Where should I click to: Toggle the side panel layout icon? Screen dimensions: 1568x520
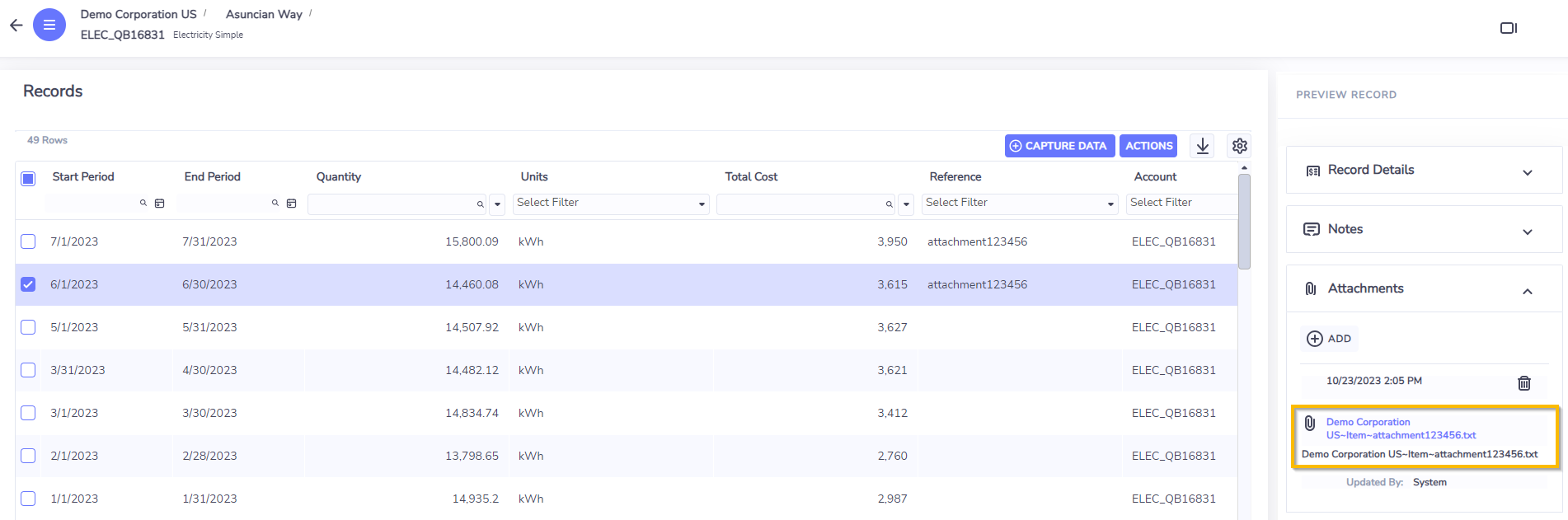(x=1509, y=28)
